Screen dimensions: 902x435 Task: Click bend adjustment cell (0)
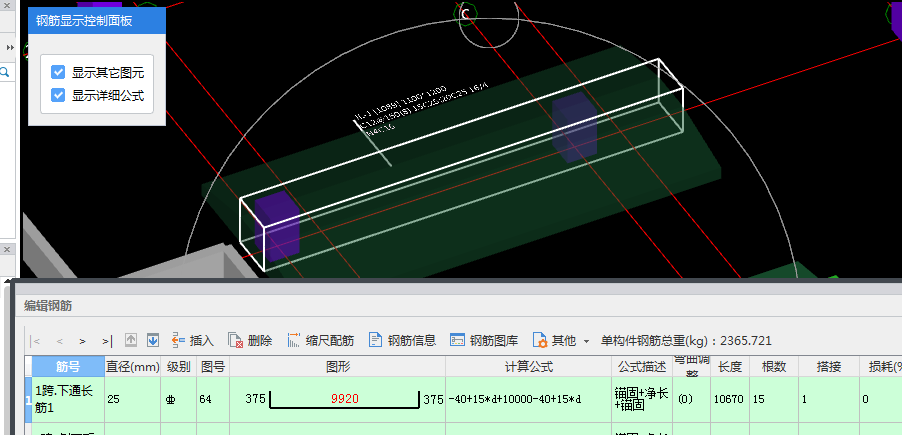point(691,399)
